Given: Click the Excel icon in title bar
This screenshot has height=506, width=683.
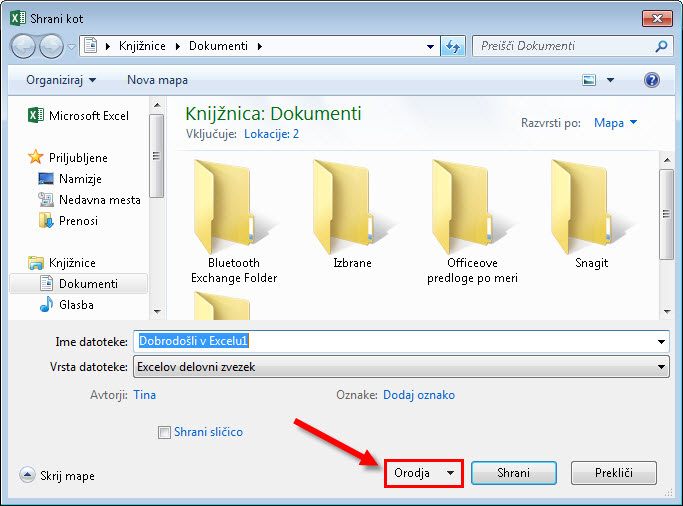Looking at the screenshot, I should pyautogui.click(x=17, y=18).
